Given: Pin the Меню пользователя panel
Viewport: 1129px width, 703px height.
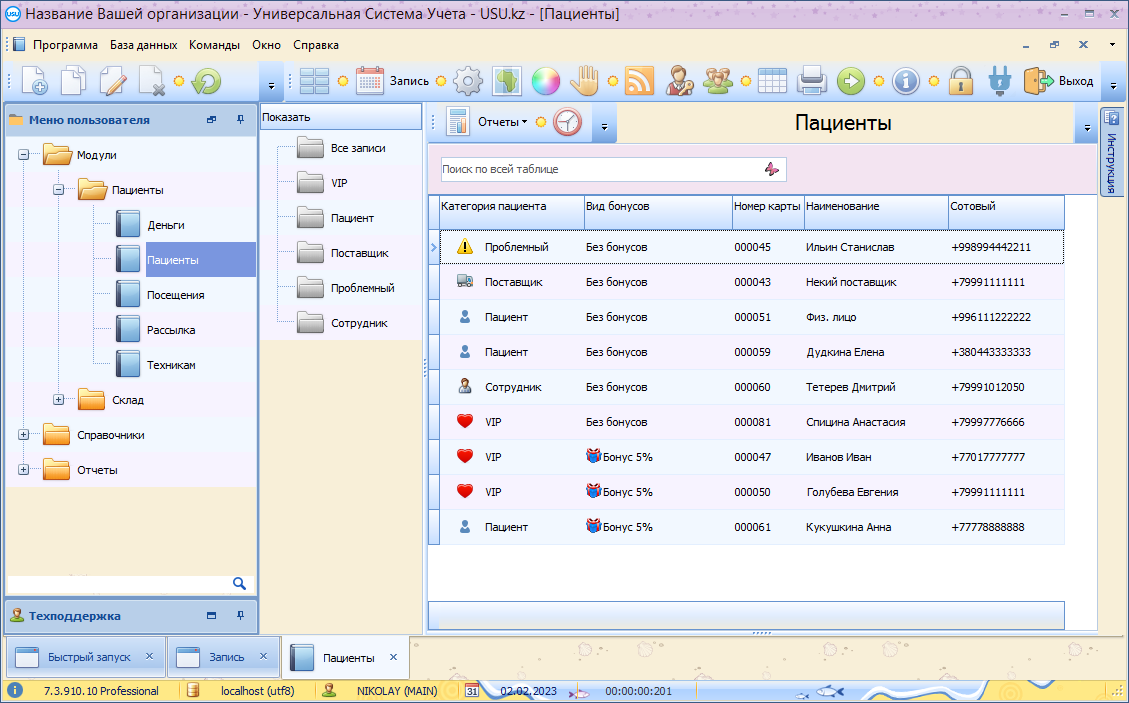Looking at the screenshot, I should (x=240, y=120).
